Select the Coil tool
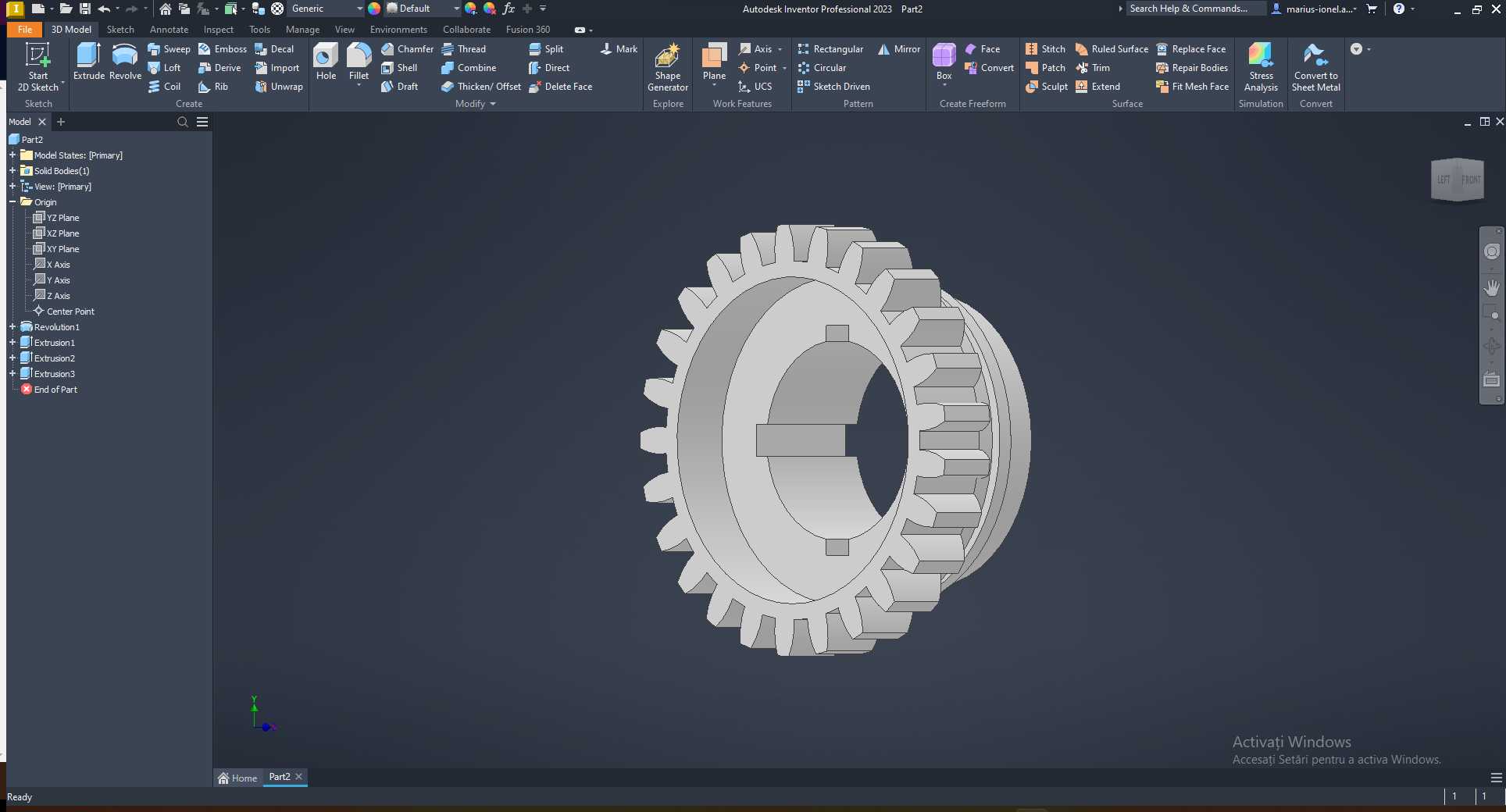1506x812 pixels. (x=164, y=87)
